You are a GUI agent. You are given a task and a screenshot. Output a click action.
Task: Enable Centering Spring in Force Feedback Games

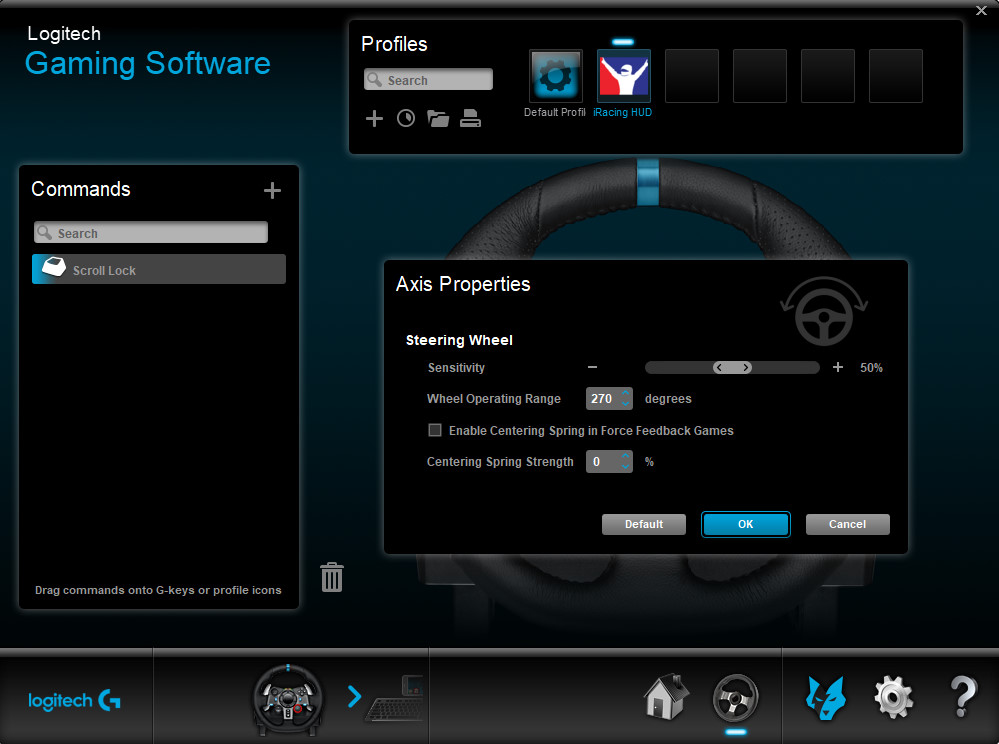click(x=435, y=431)
